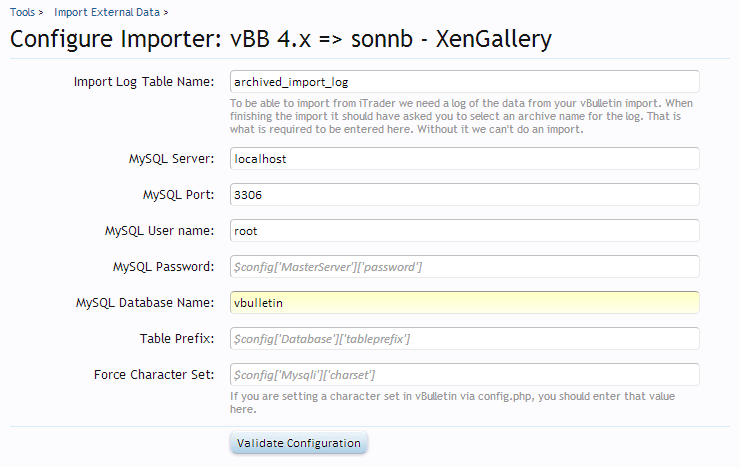740x467 pixels.
Task: Click into the MySQL User name field
Action: tap(463, 231)
